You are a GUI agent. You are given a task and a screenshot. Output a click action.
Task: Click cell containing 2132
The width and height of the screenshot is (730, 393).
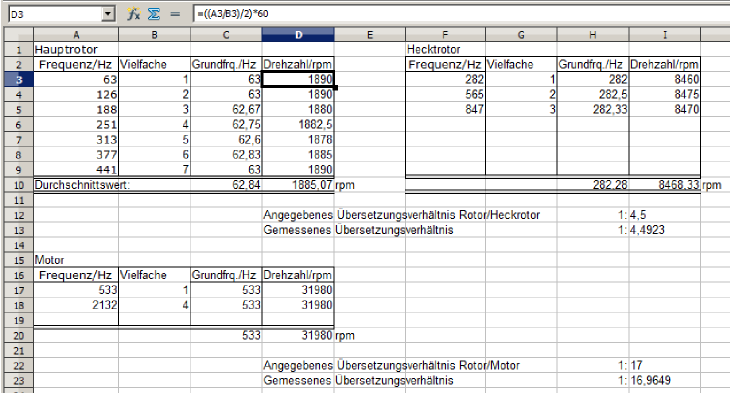click(76, 305)
